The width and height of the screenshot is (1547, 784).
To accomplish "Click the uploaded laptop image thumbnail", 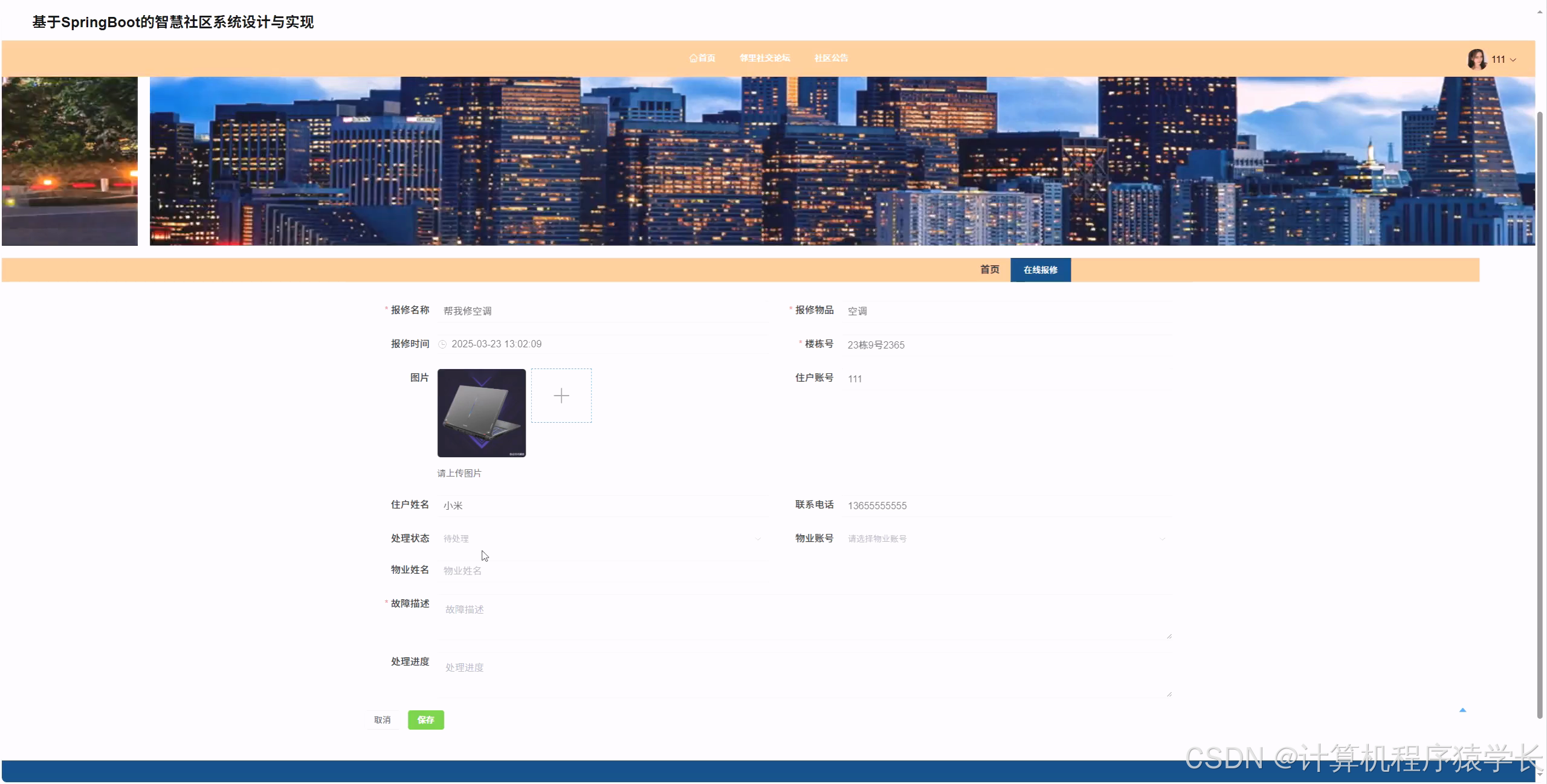I will 481,413.
